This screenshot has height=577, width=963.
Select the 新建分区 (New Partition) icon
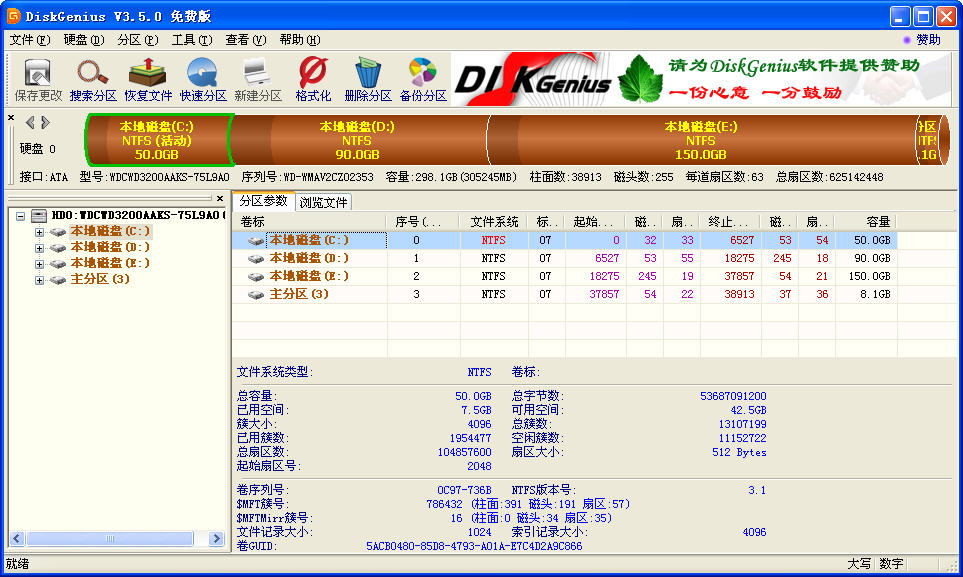256,80
